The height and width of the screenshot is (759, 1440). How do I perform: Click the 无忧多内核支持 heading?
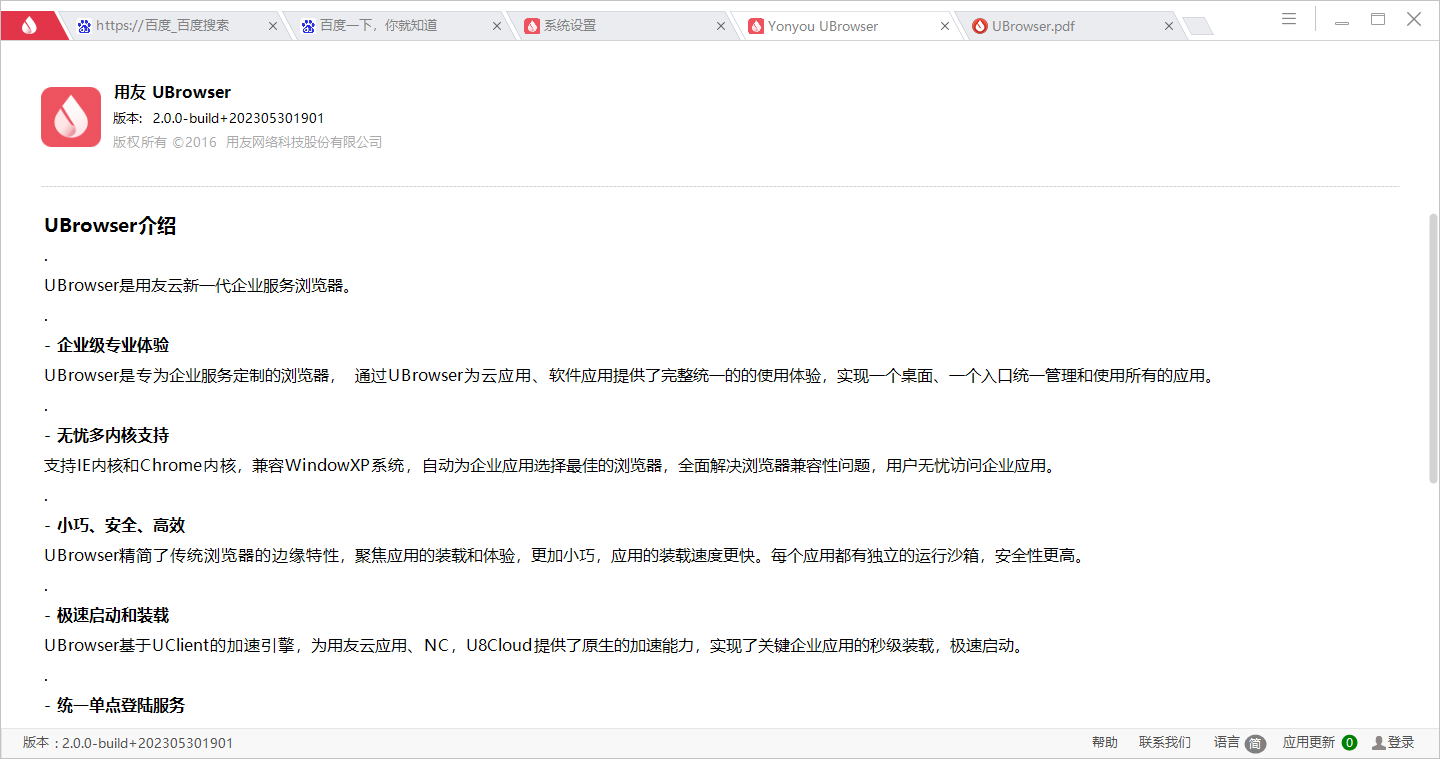tap(113, 435)
